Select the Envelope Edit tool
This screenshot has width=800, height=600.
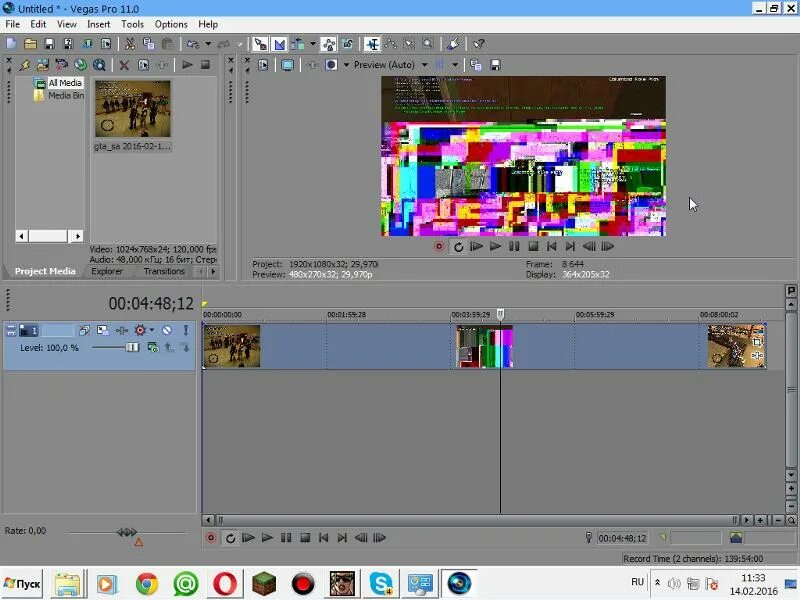(391, 44)
